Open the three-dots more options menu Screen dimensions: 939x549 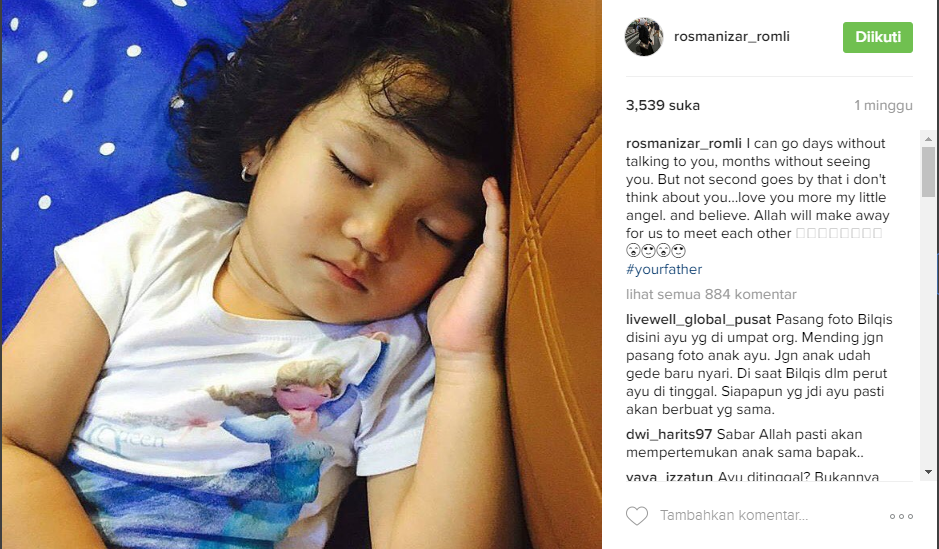click(901, 516)
